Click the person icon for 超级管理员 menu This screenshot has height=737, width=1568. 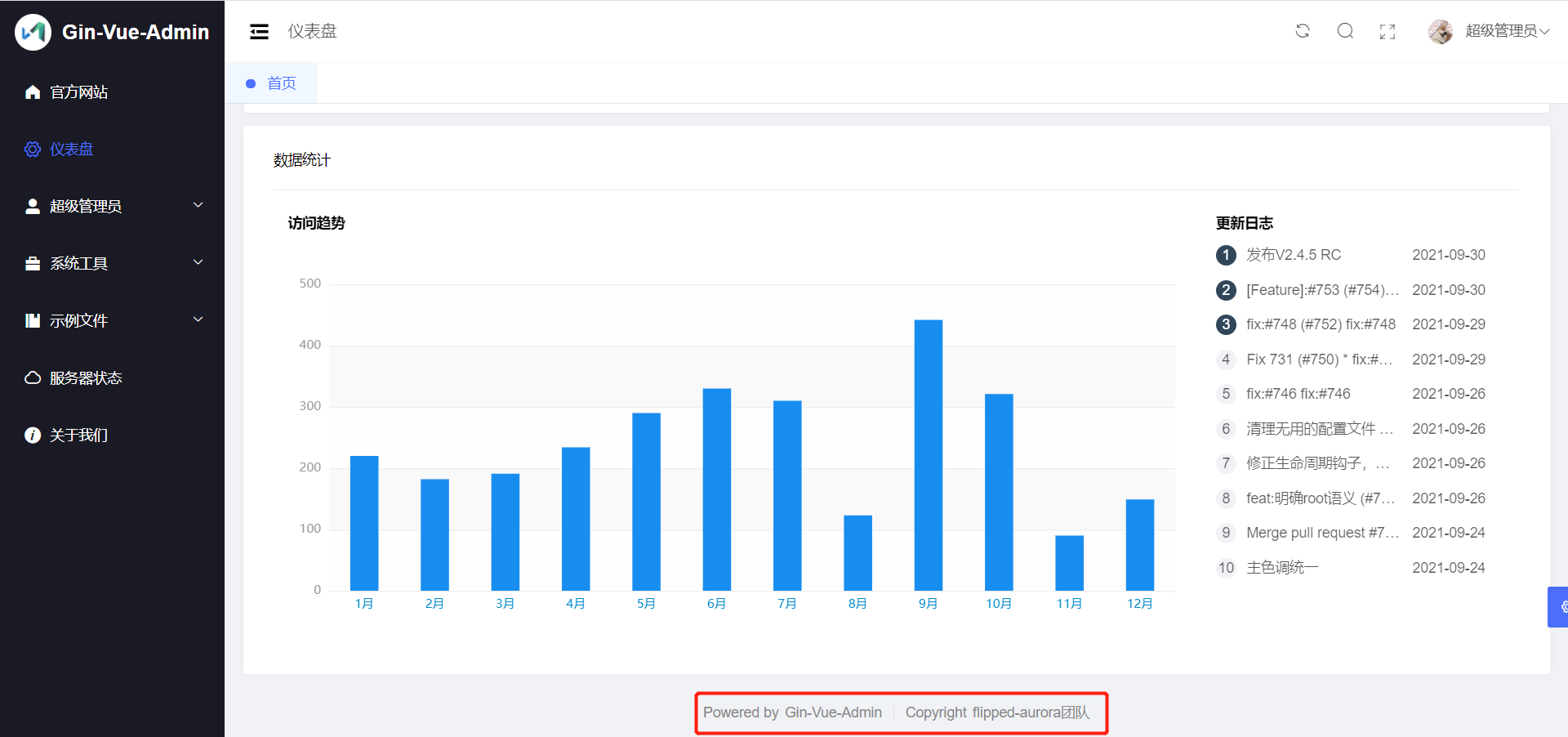click(33, 206)
